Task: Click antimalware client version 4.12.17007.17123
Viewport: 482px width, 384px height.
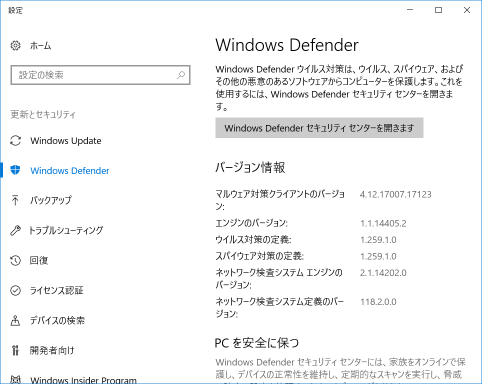Action: (x=395, y=194)
